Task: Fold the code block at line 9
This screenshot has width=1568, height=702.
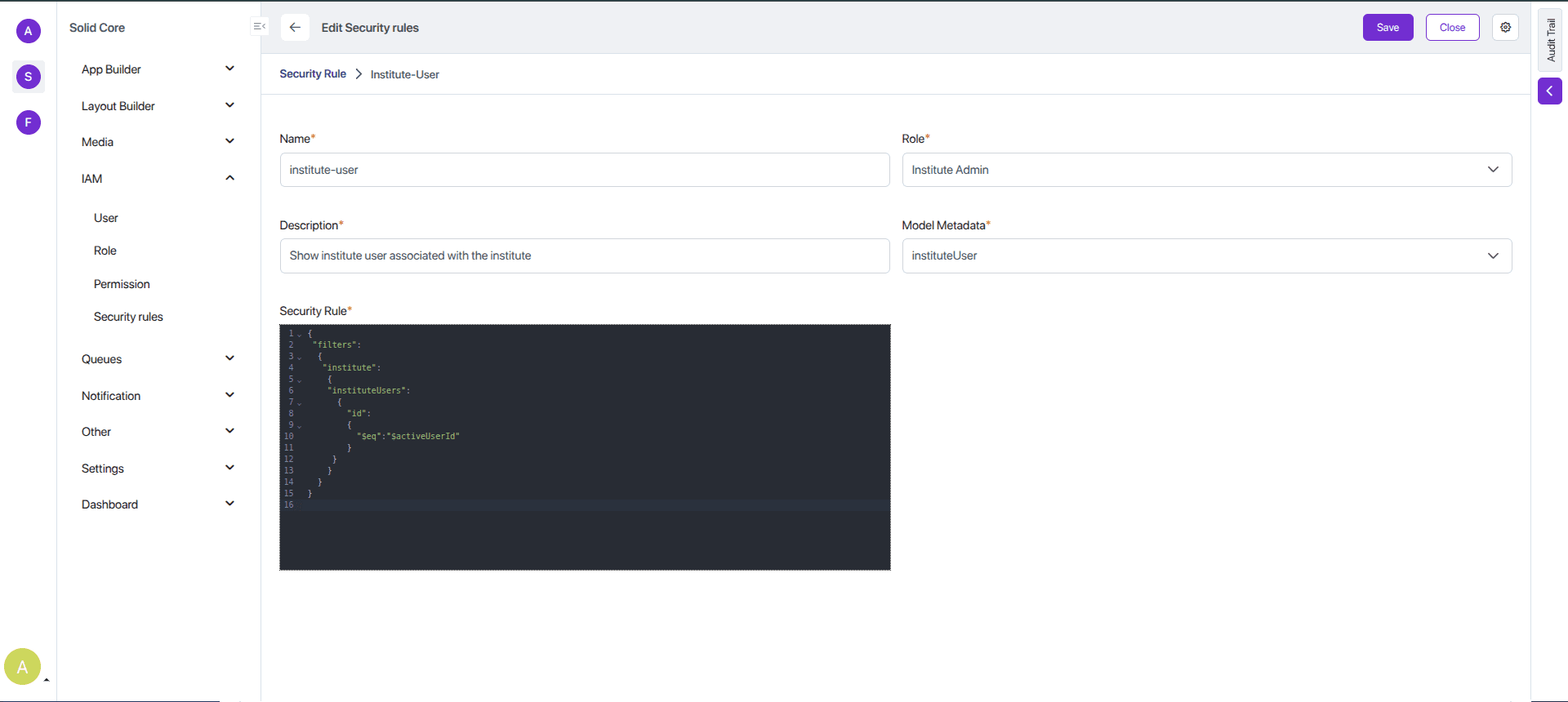Action: point(300,425)
